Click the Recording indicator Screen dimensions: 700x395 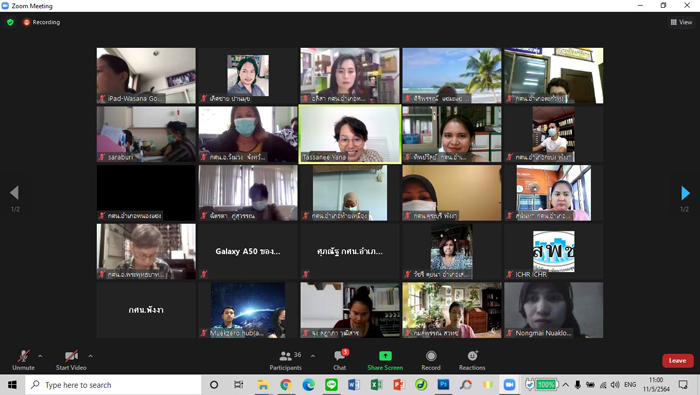(x=42, y=22)
